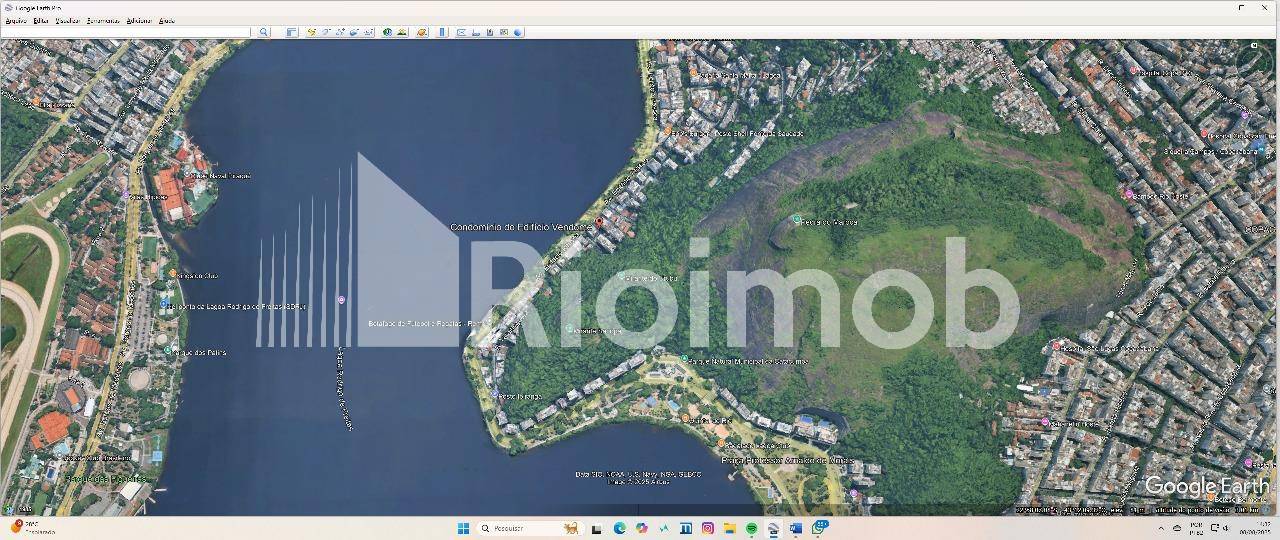Viewport: 1280px width, 540px height.
Task: Click the search magnifier button
Action: coord(264,32)
